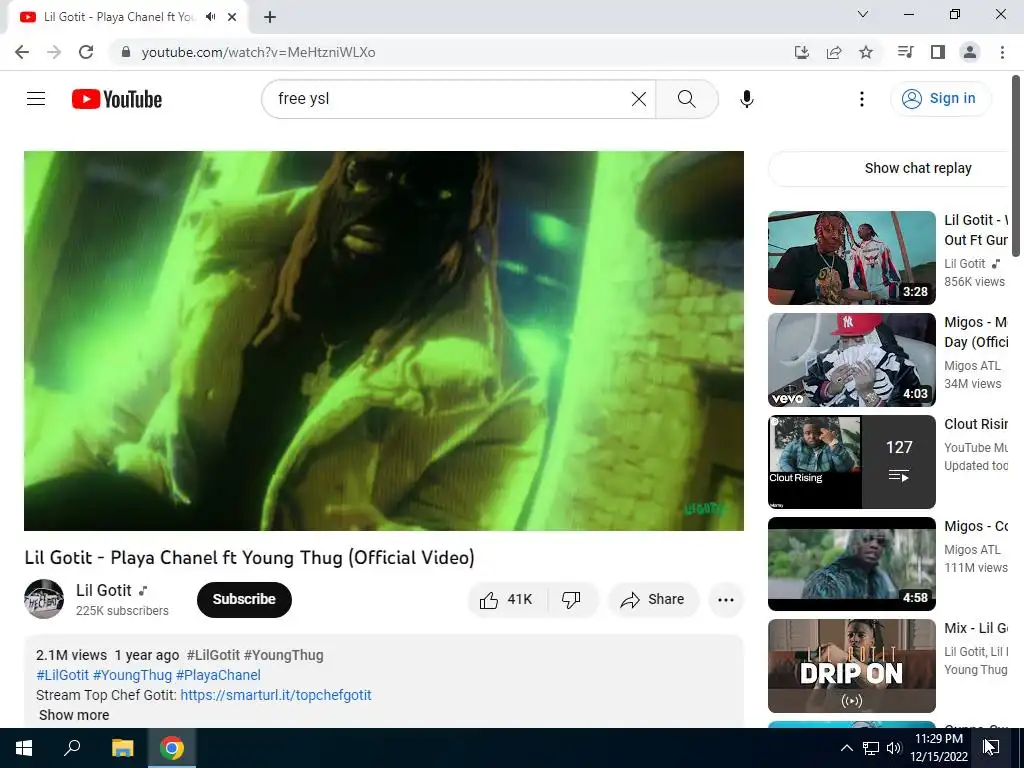This screenshot has width=1024, height=768.
Task: Open volume control in system tray
Action: [x=893, y=748]
